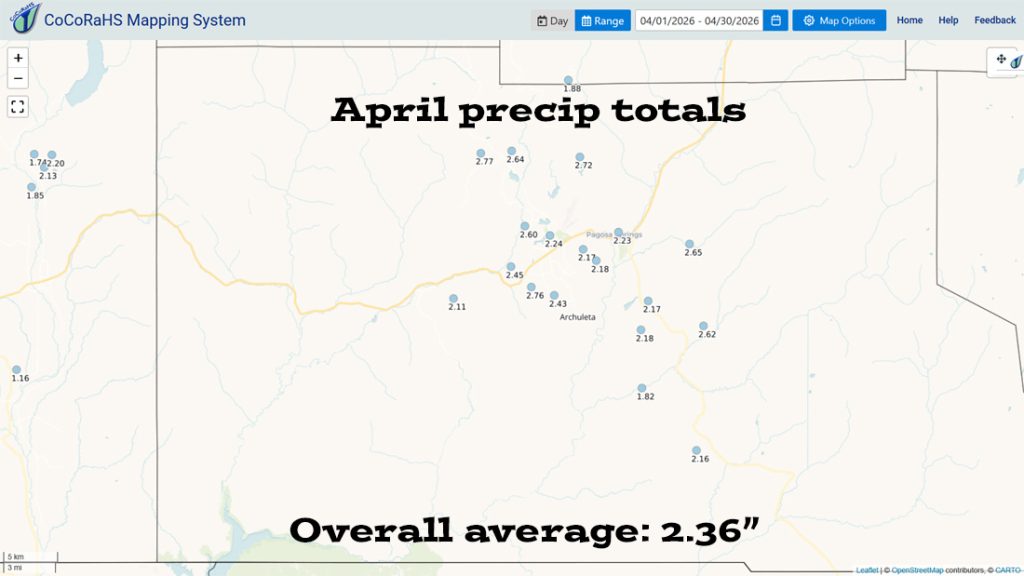
Task: Click the station marker reading 1.82
Action: click(x=642, y=388)
